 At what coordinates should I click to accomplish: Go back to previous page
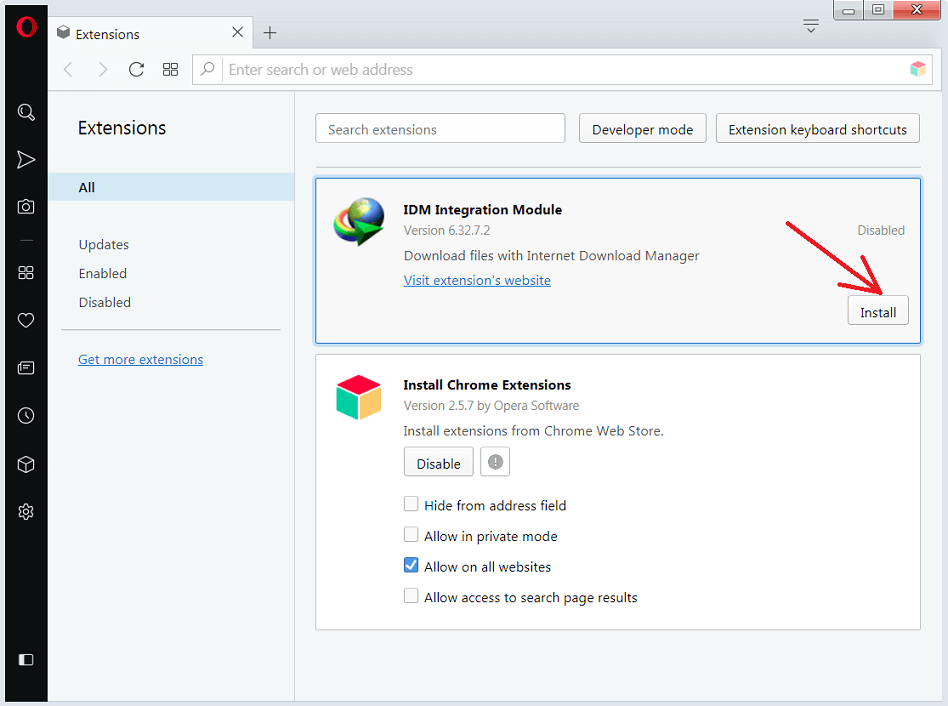click(x=68, y=70)
